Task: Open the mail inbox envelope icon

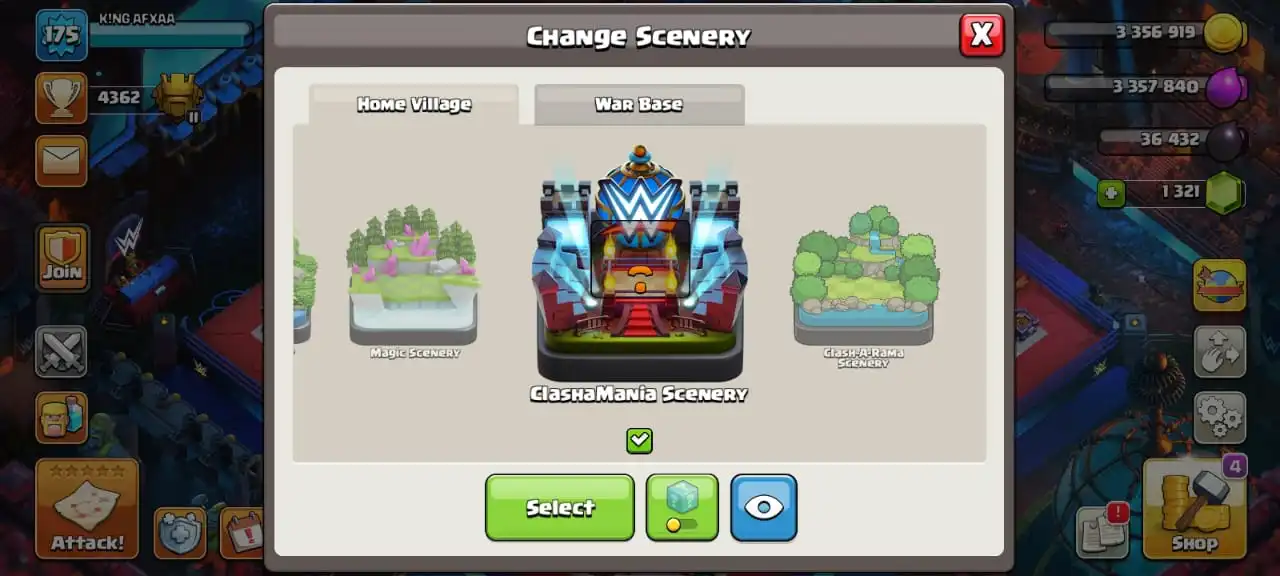Action: pyautogui.click(x=62, y=161)
